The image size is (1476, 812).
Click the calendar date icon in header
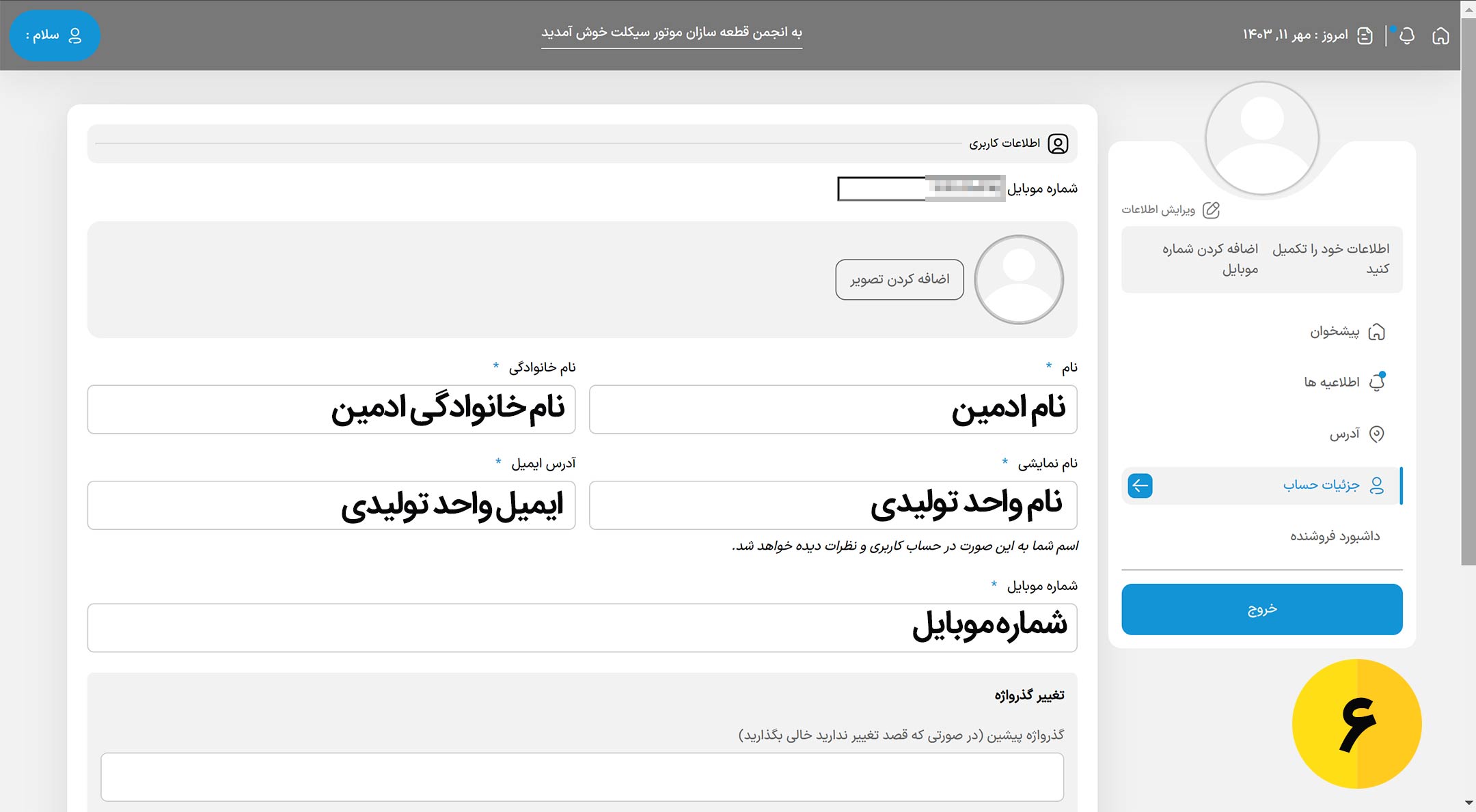click(1365, 36)
